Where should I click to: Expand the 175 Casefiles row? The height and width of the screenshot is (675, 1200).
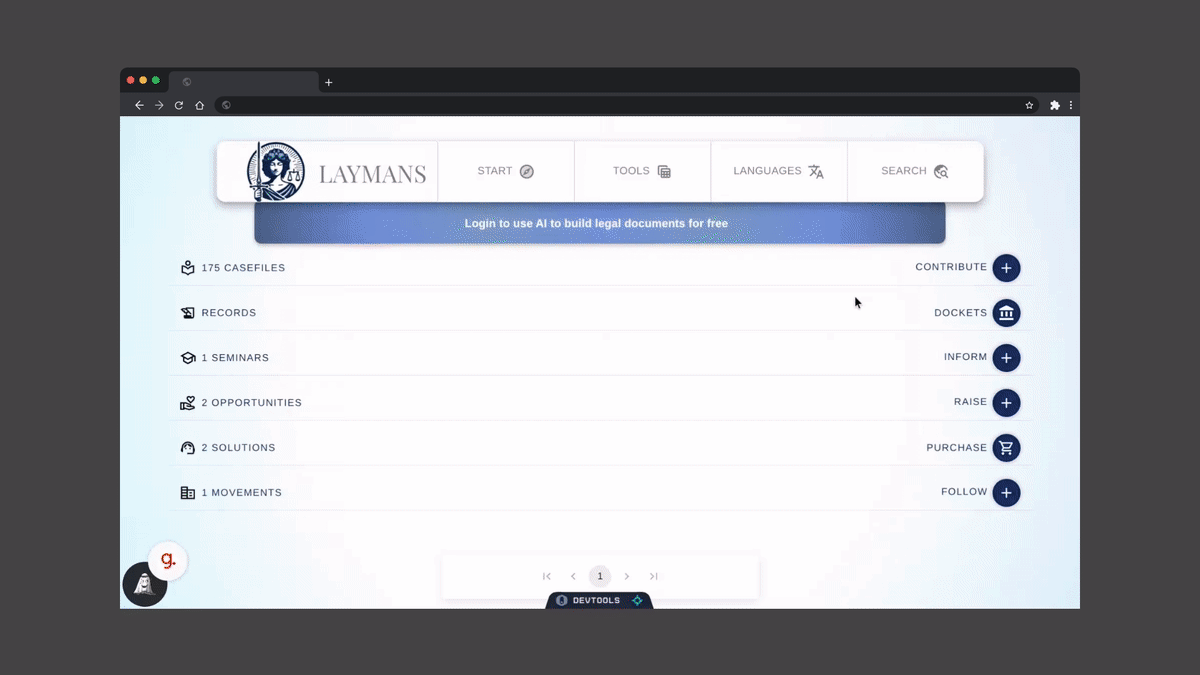click(243, 268)
